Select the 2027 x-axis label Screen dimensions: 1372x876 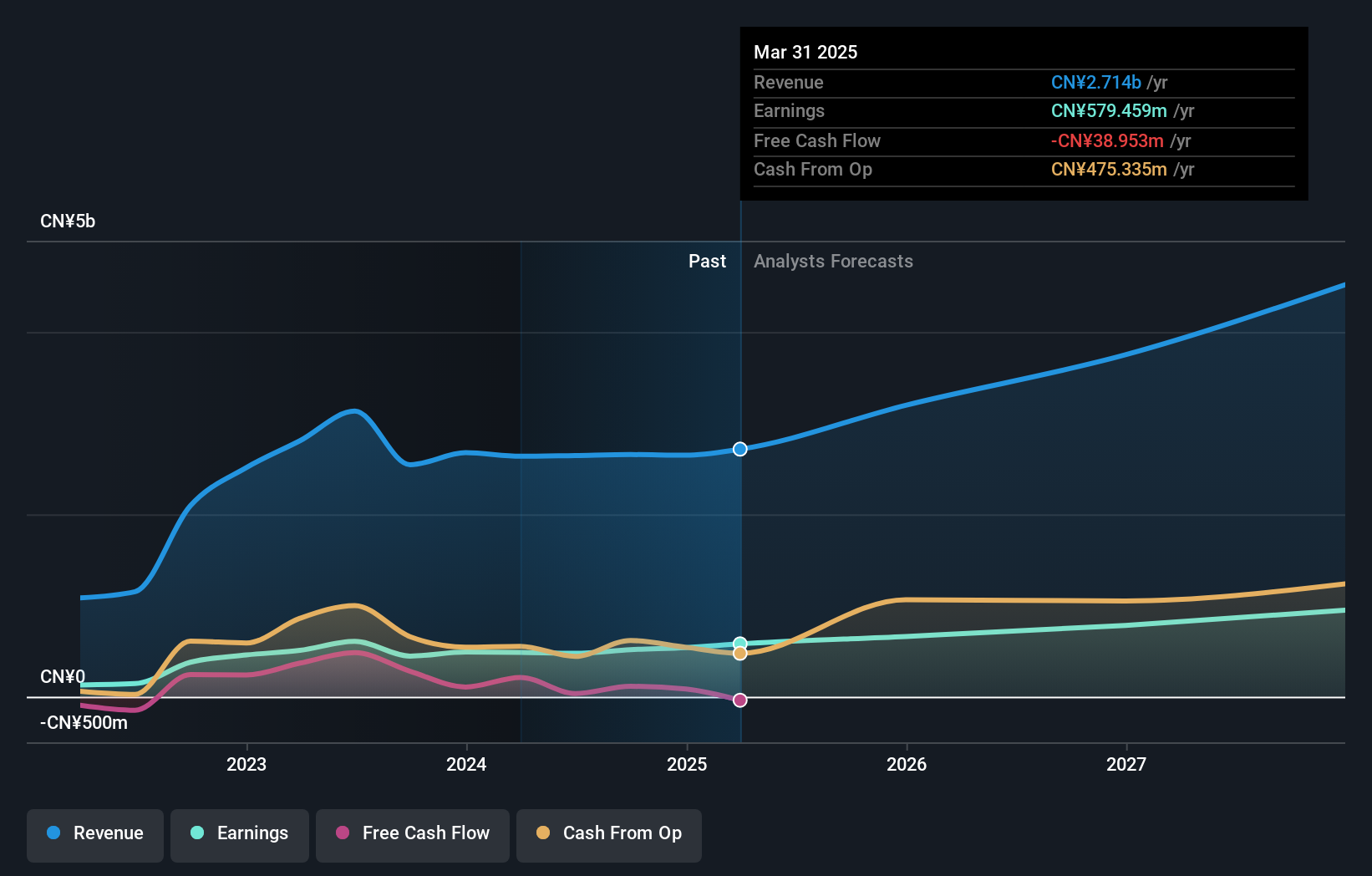(1126, 764)
